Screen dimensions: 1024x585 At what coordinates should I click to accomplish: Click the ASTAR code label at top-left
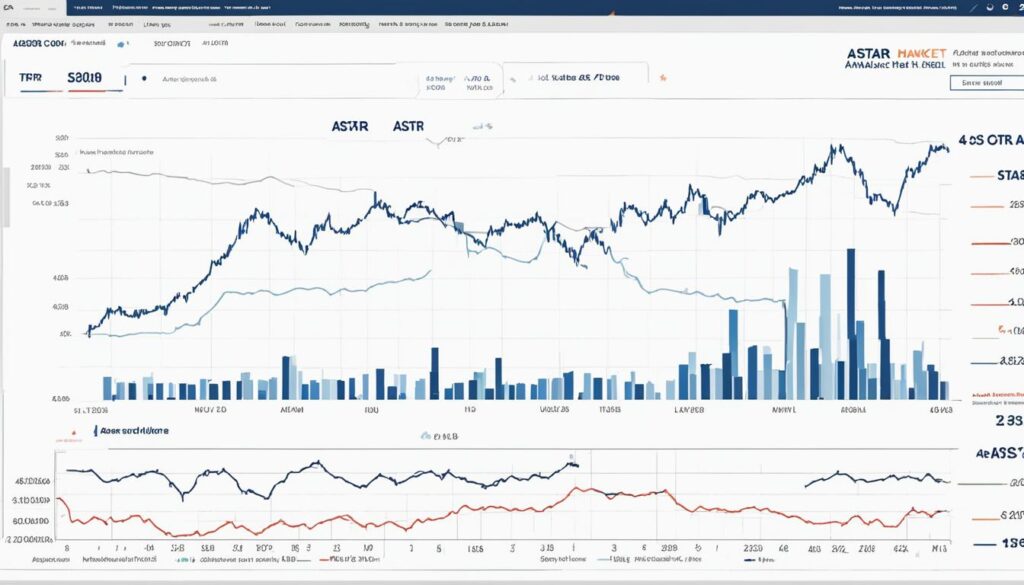[49, 44]
